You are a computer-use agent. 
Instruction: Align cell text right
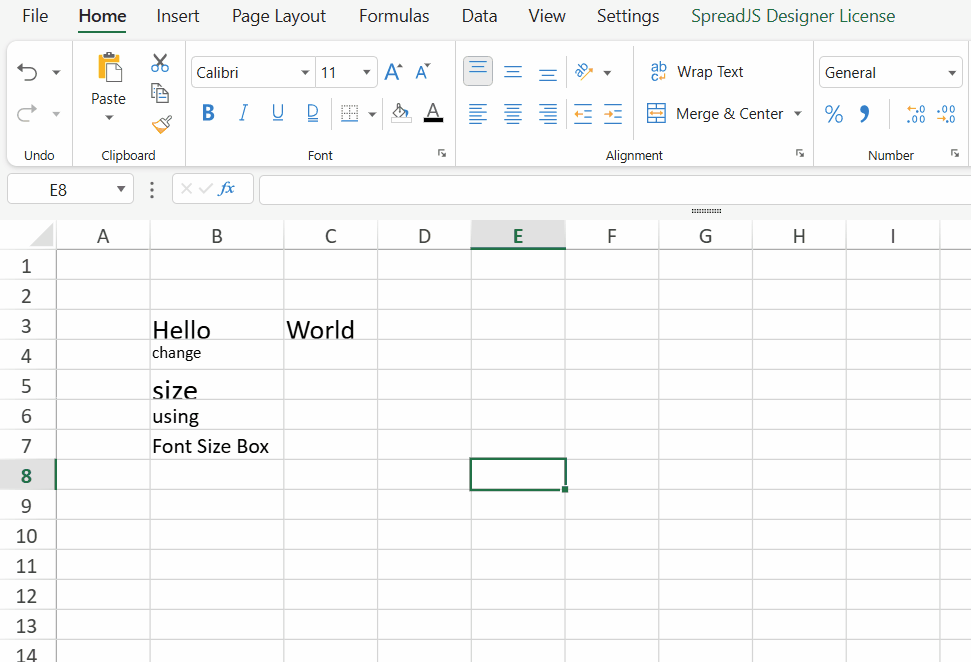pos(547,114)
